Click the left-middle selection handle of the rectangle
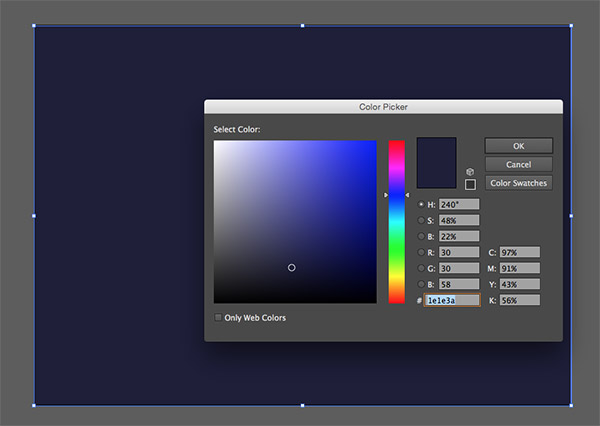600x426 pixels. [34, 215]
